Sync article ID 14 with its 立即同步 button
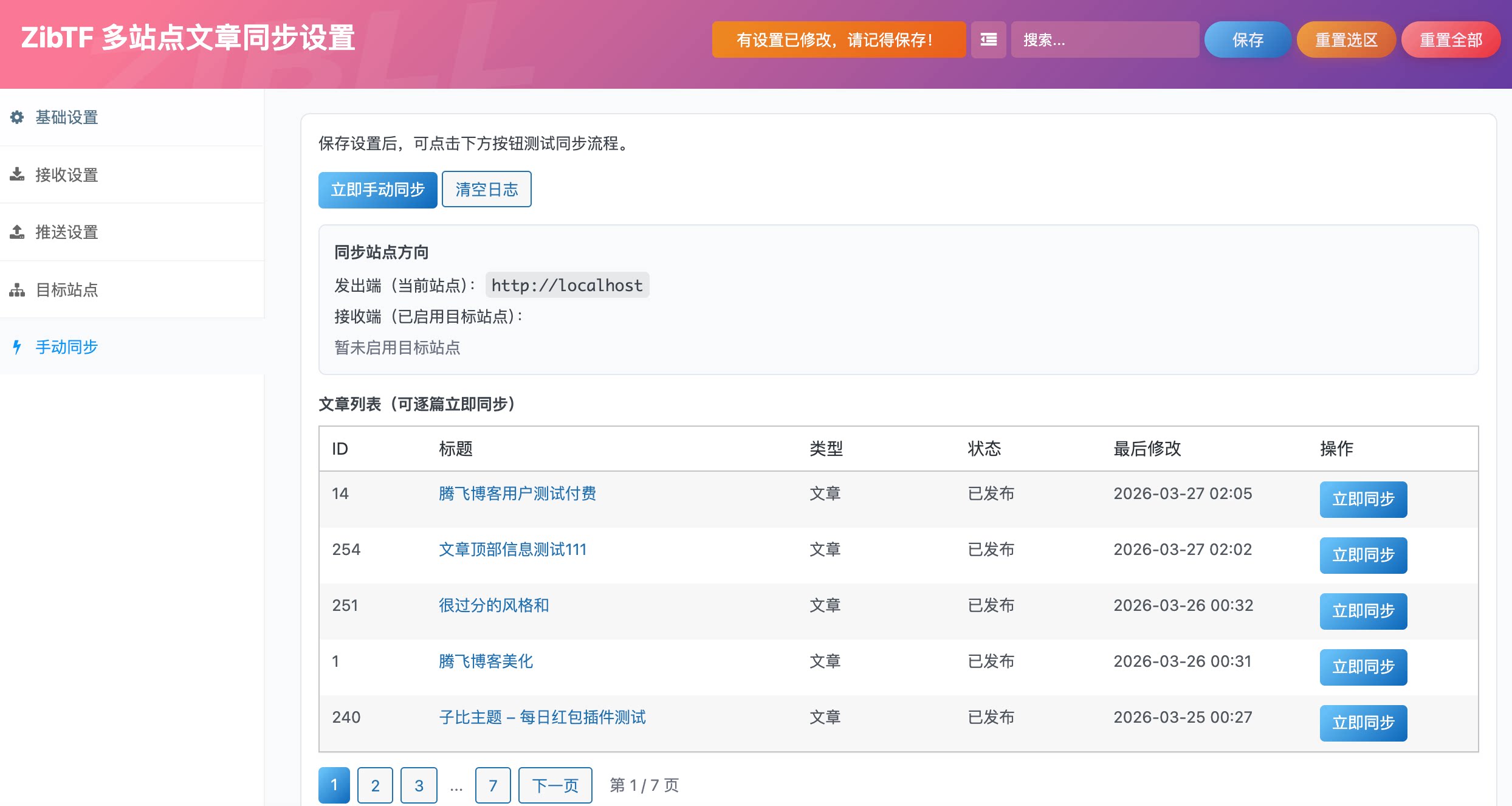The image size is (1512, 806). (x=1363, y=499)
